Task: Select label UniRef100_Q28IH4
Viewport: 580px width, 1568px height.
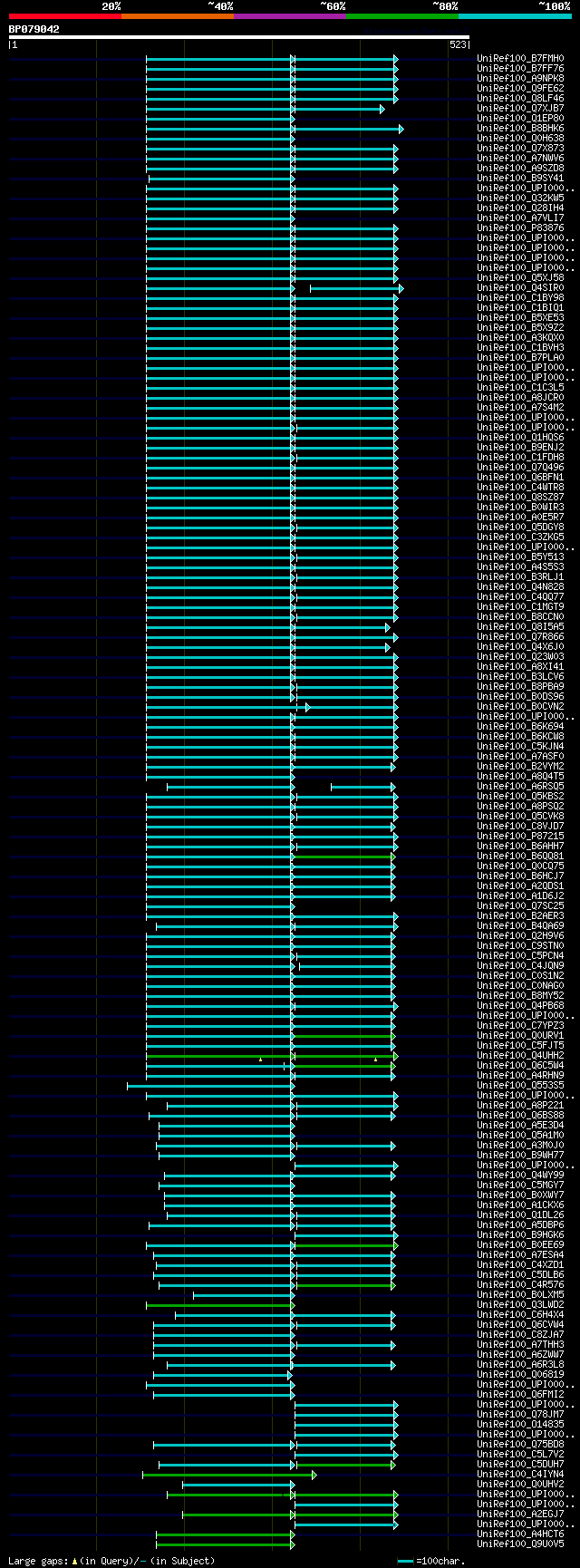Action: (x=520, y=208)
